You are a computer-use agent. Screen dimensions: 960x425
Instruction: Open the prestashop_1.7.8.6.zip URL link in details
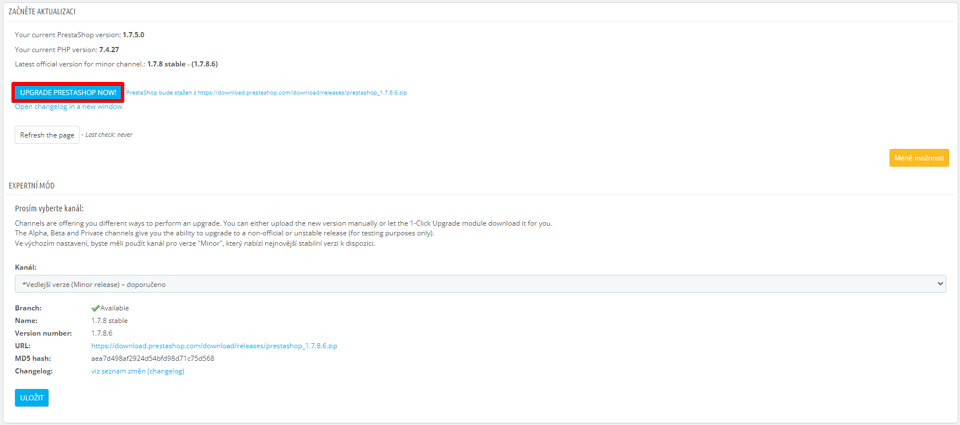[214, 346]
